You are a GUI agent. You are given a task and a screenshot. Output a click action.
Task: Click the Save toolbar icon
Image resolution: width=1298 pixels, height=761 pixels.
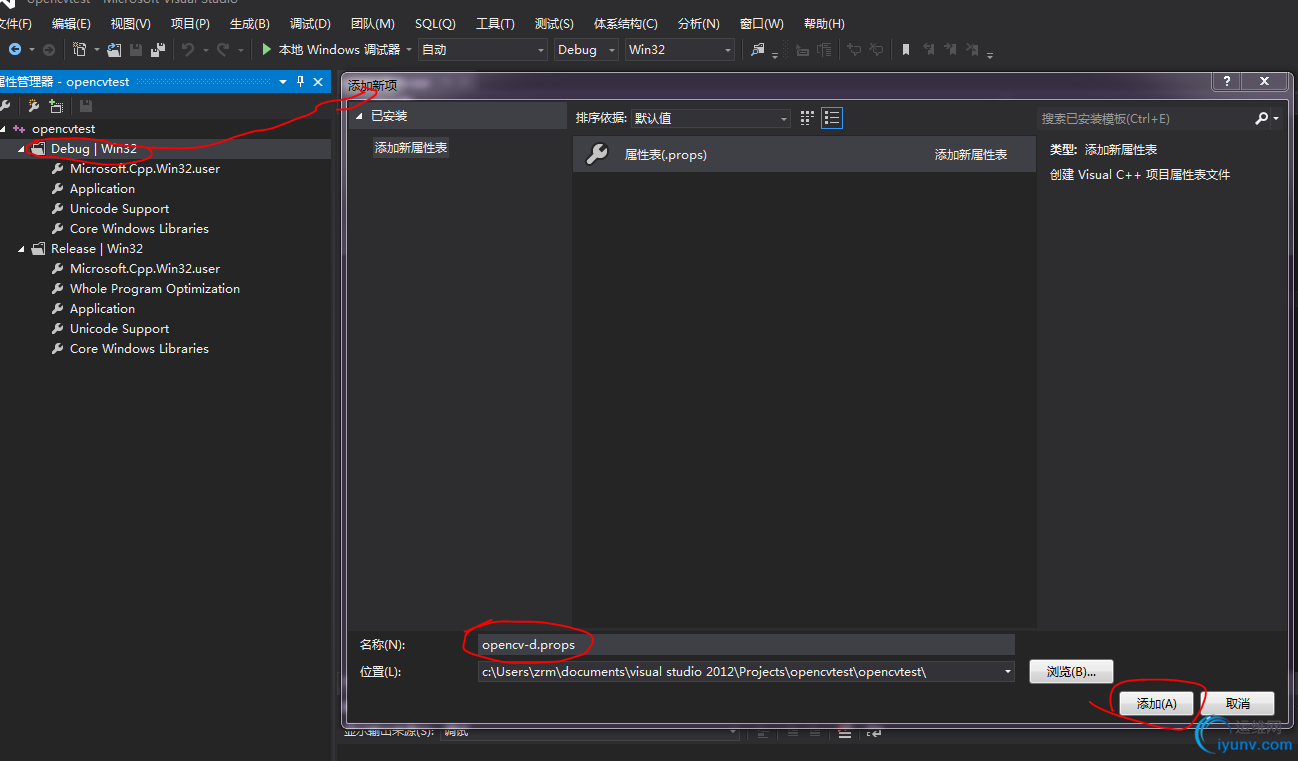click(x=136, y=49)
